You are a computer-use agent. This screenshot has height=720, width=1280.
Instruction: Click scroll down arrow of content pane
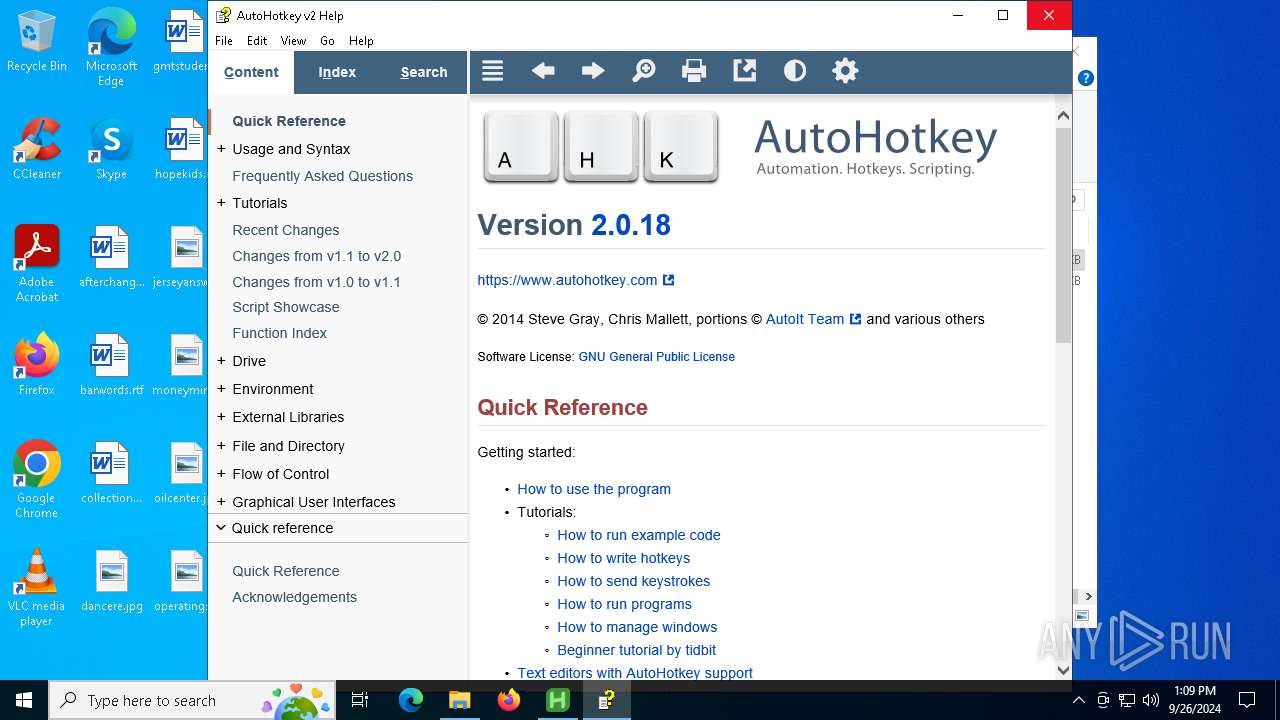1063,670
